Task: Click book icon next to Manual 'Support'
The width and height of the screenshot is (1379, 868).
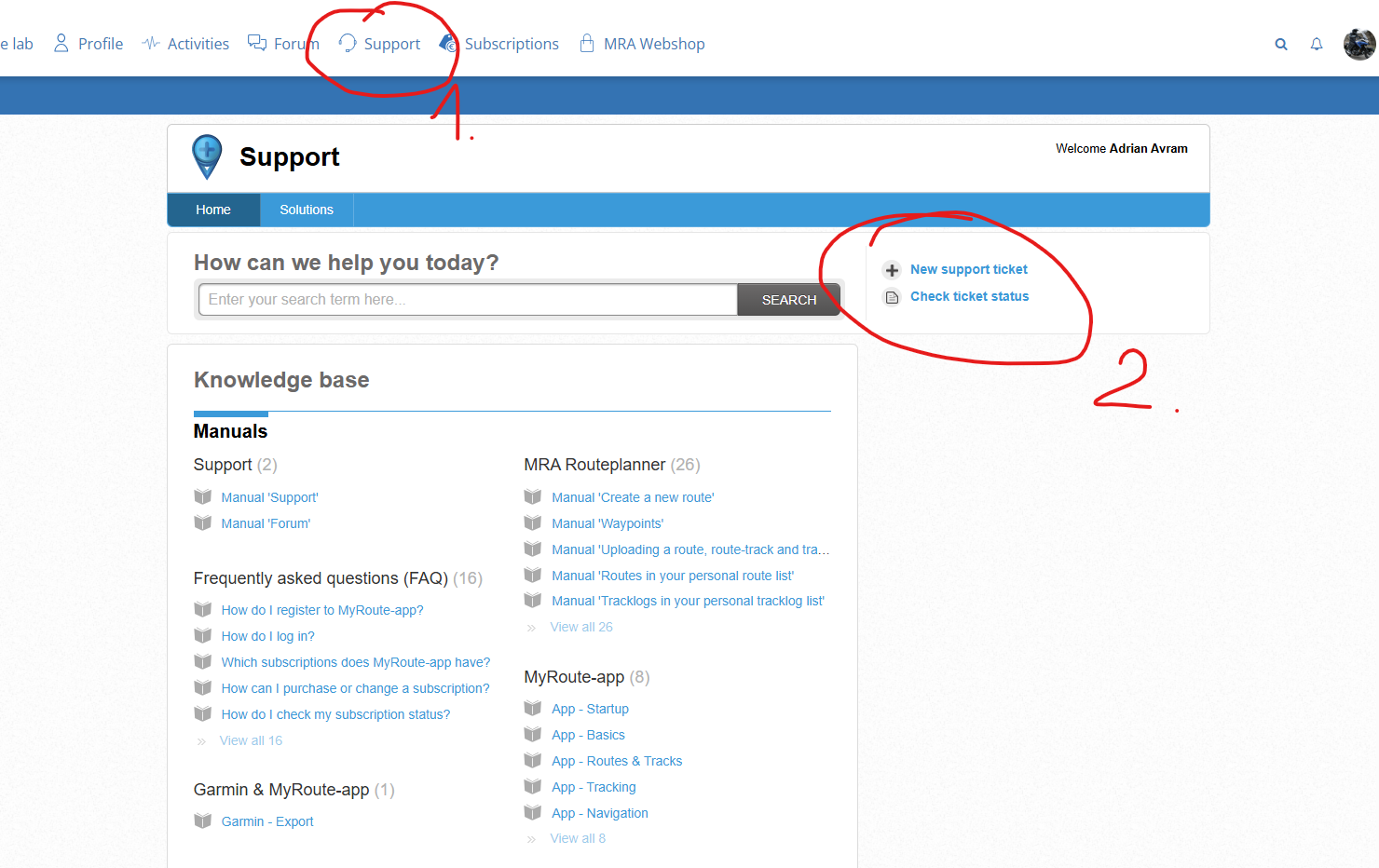Action: [202, 496]
